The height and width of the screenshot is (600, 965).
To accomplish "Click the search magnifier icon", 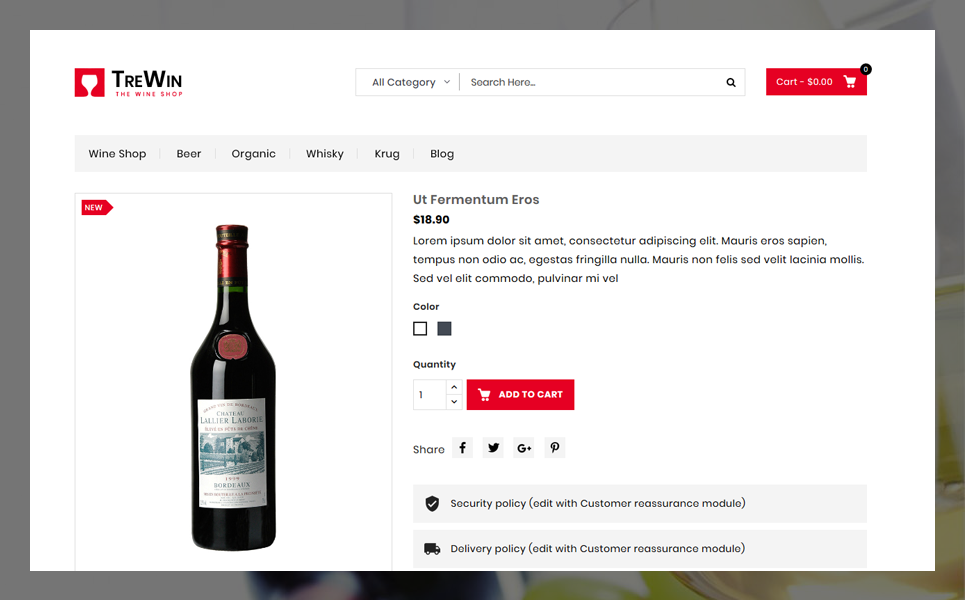I will [x=731, y=82].
